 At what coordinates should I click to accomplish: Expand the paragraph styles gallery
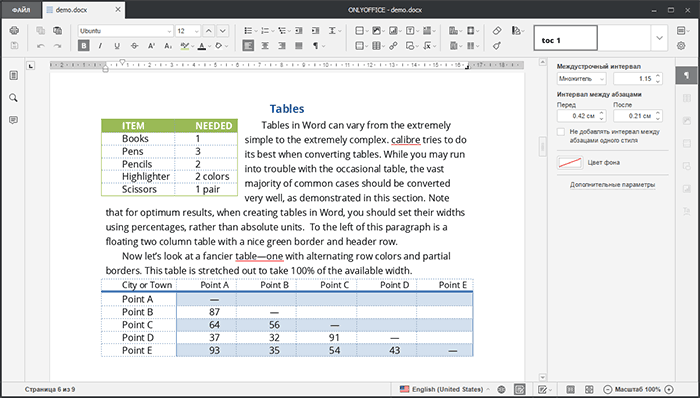point(659,38)
